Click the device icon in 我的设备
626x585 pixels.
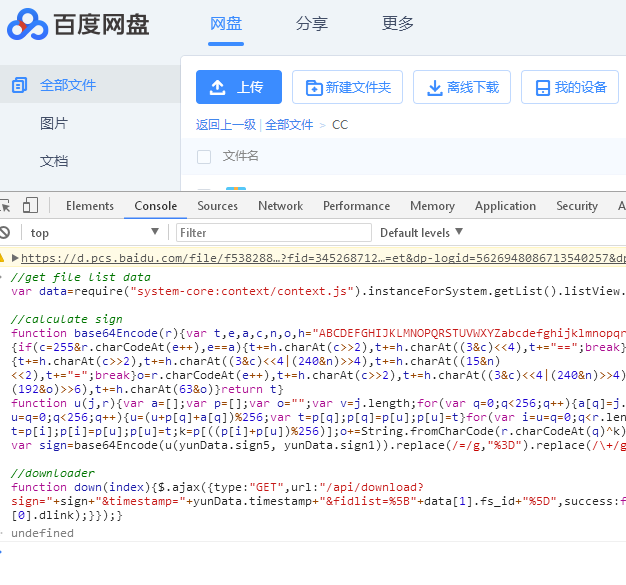point(543,87)
